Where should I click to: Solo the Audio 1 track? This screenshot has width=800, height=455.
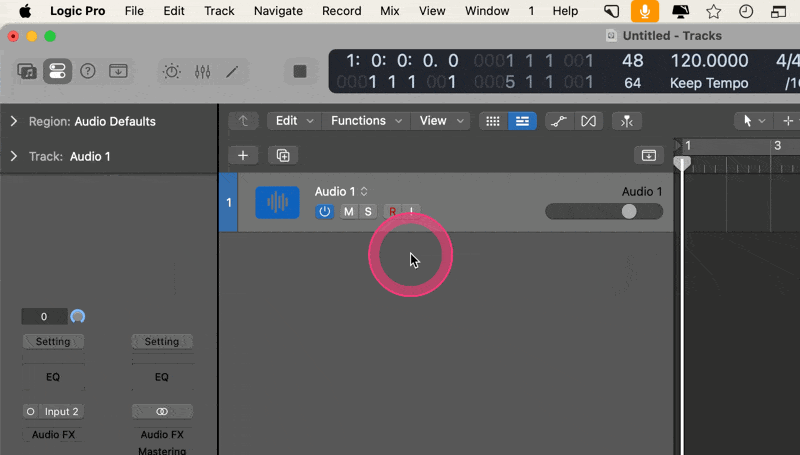(368, 211)
